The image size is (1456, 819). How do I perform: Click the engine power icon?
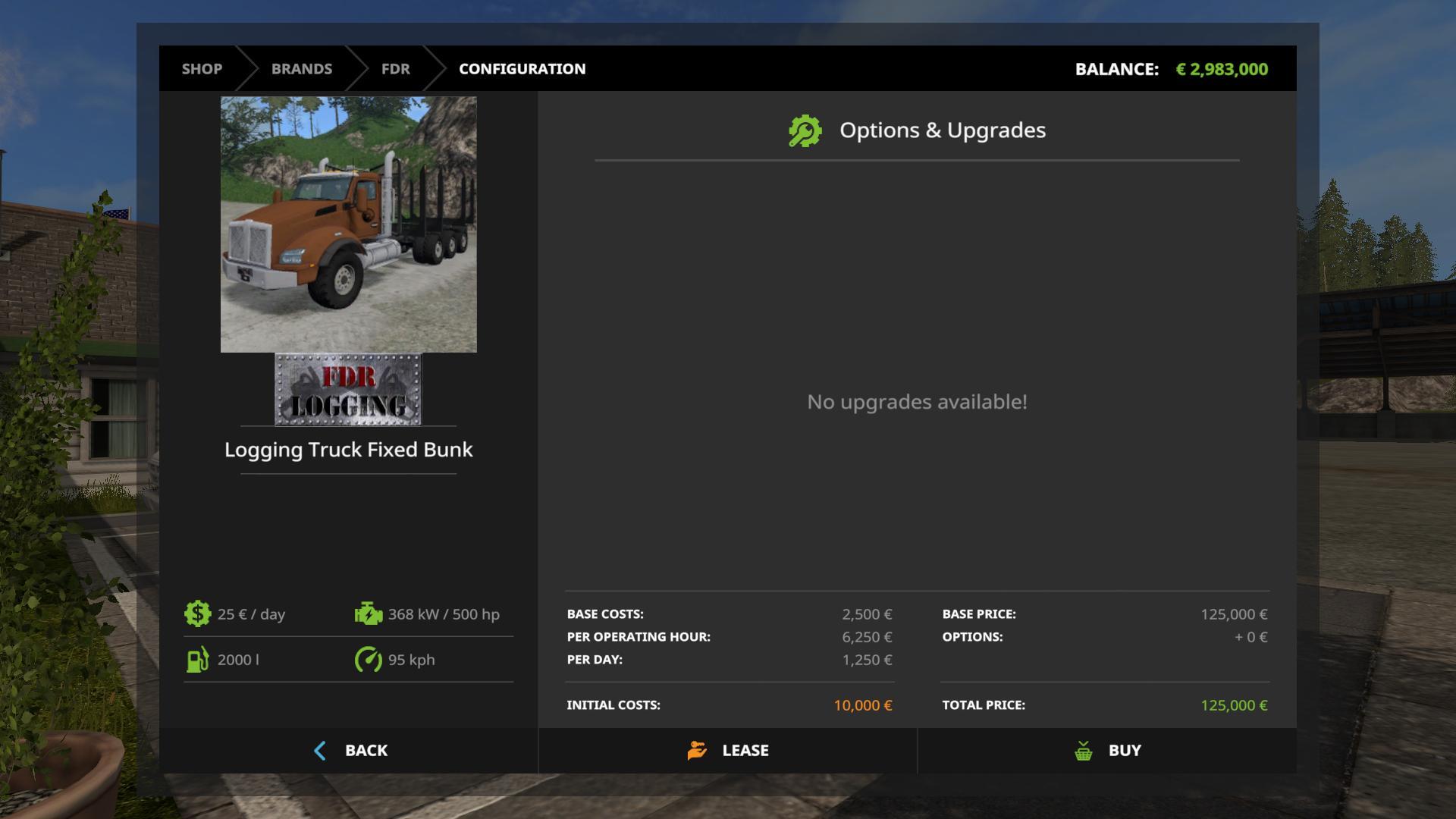pos(369,613)
